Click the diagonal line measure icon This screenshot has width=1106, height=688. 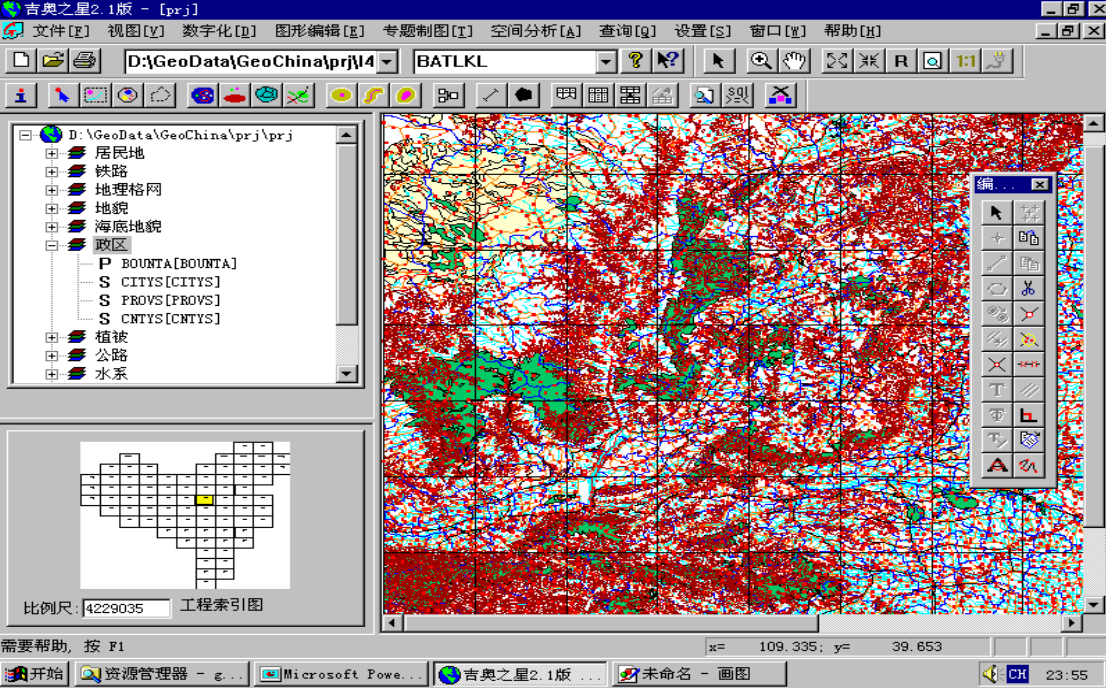pyautogui.click(x=491, y=95)
